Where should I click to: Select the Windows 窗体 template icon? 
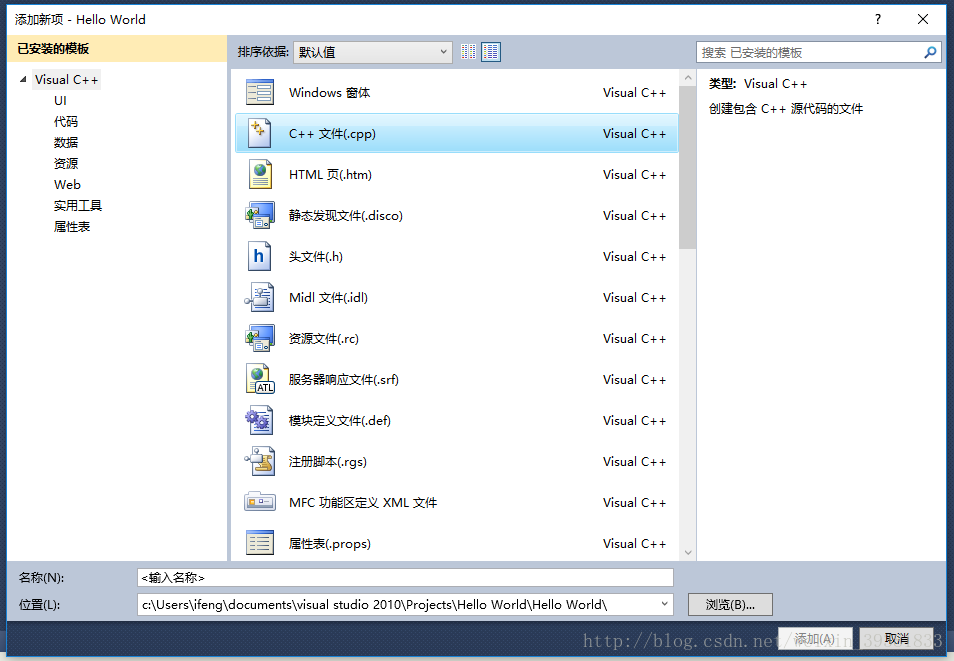coord(260,93)
